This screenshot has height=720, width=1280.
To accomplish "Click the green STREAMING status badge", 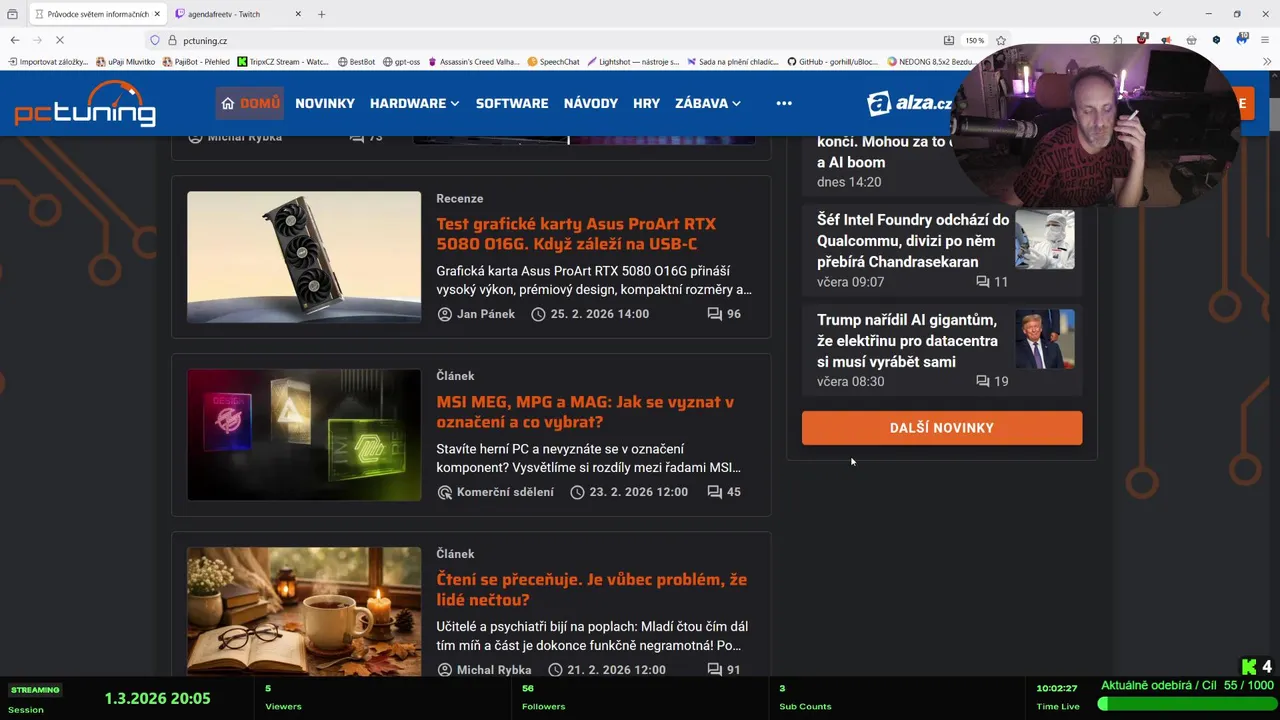I will point(35,690).
